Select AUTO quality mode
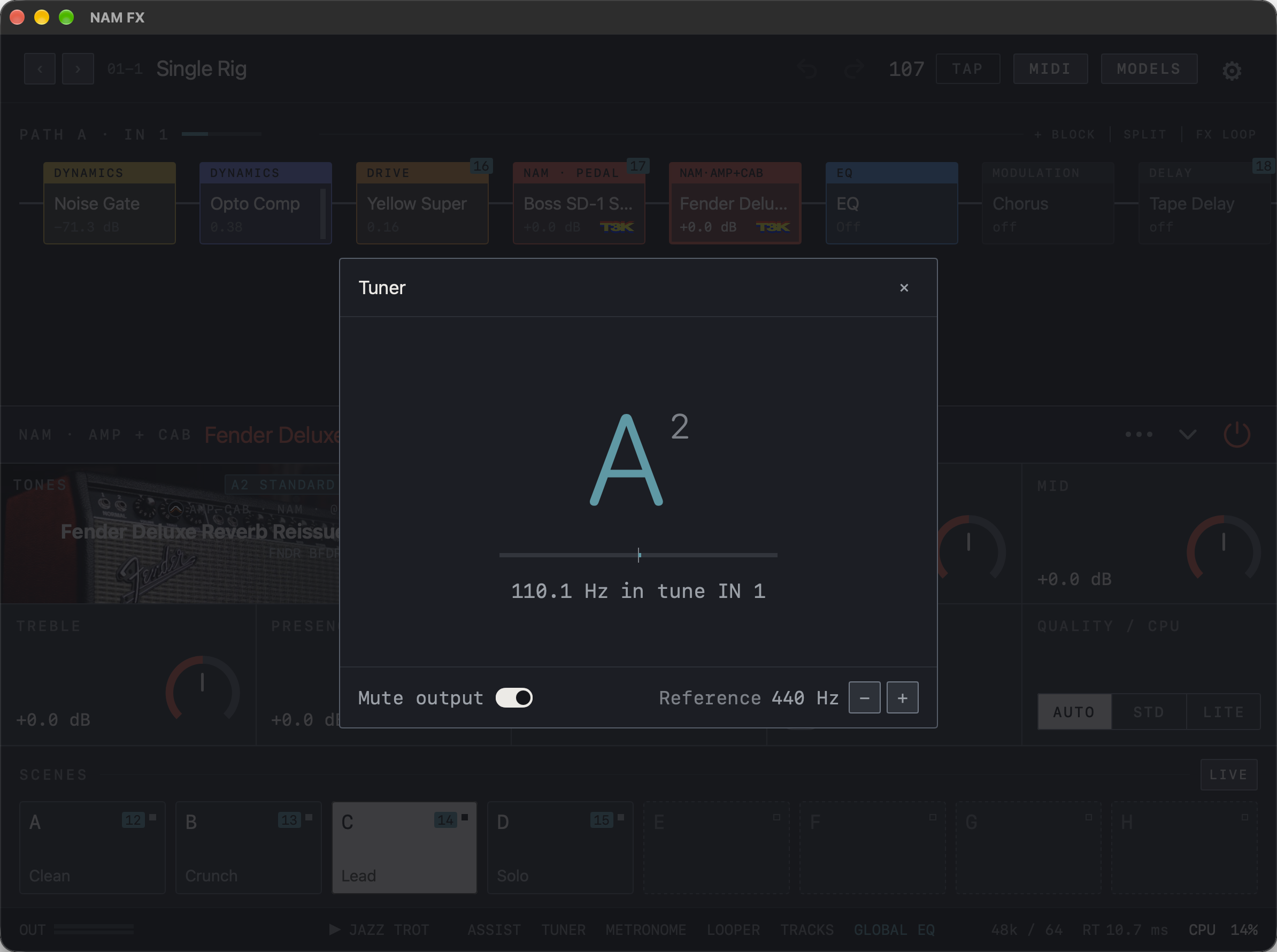 point(1074,712)
